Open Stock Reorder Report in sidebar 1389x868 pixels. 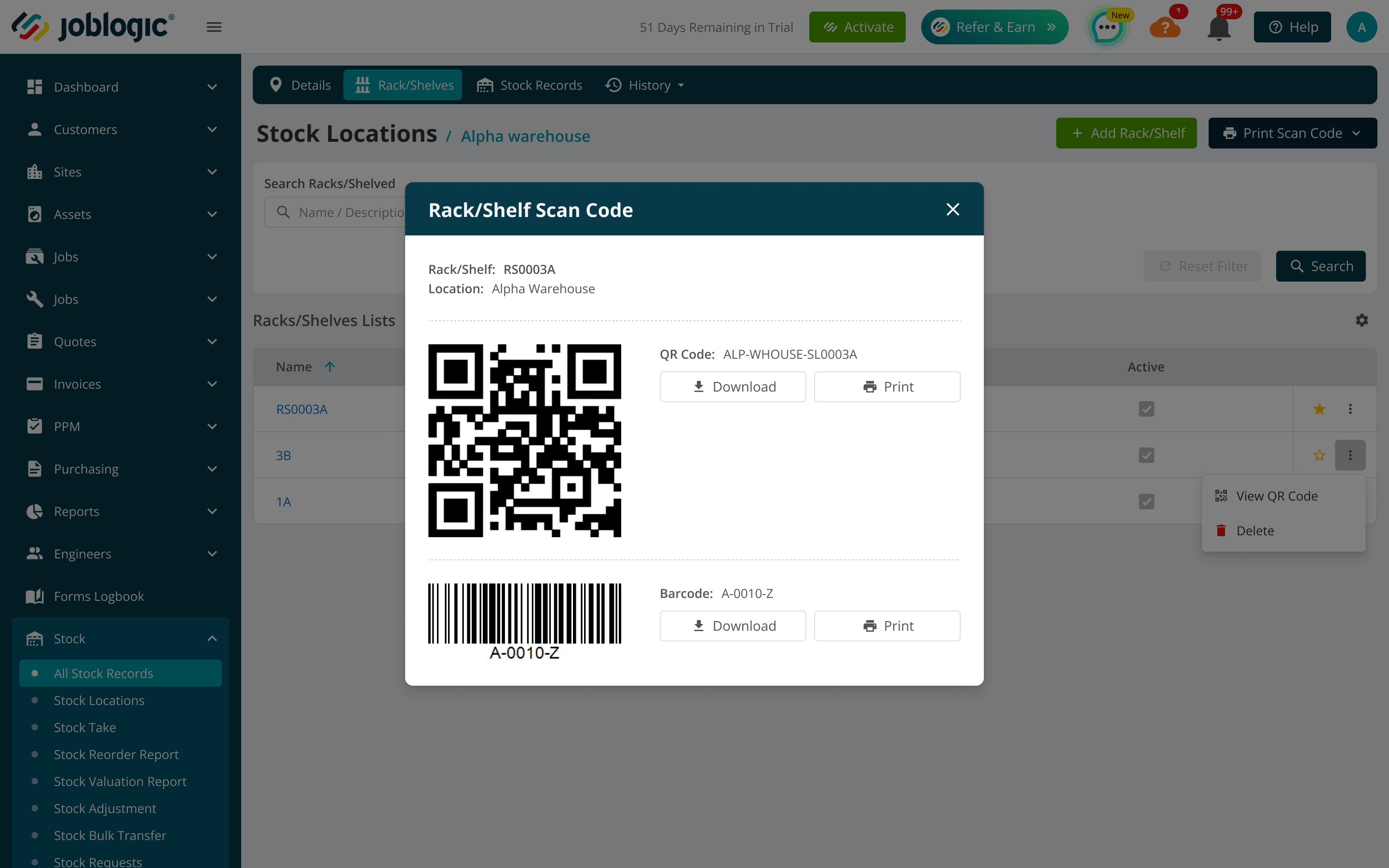(x=116, y=754)
